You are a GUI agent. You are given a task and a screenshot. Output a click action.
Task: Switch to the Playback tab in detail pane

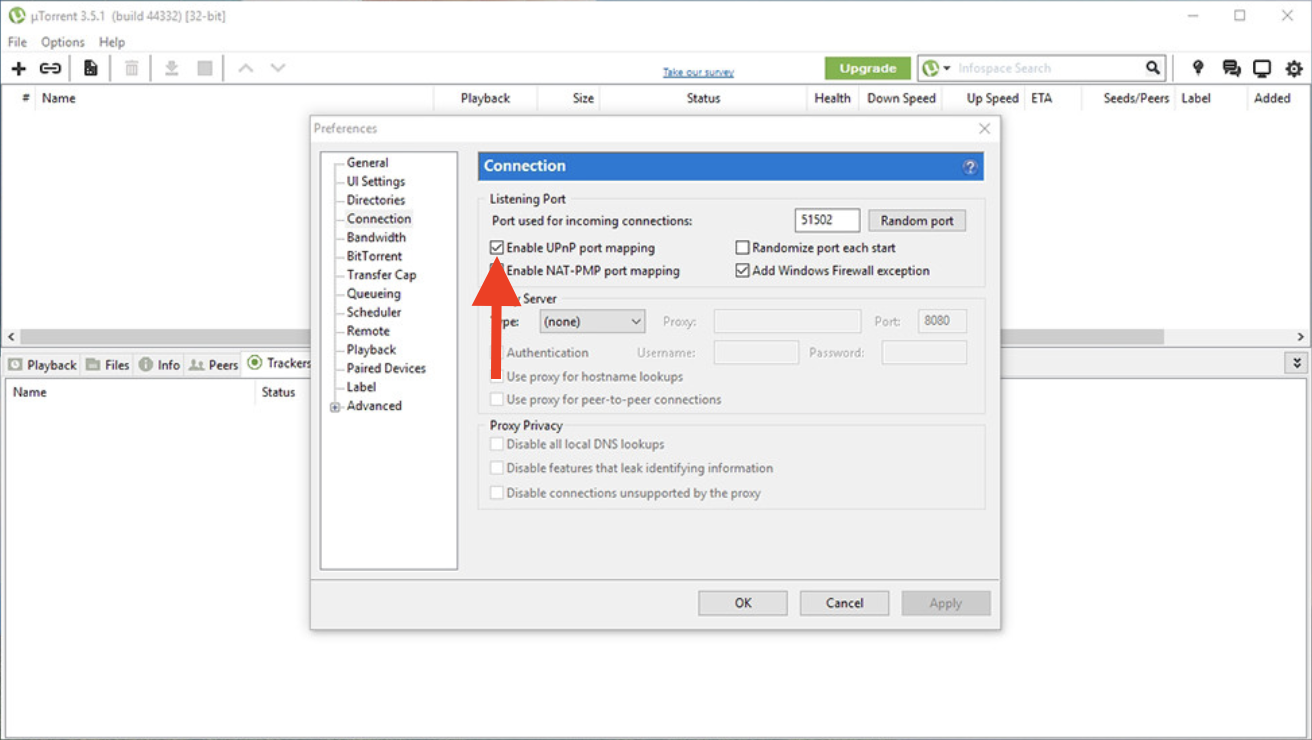[x=42, y=365]
